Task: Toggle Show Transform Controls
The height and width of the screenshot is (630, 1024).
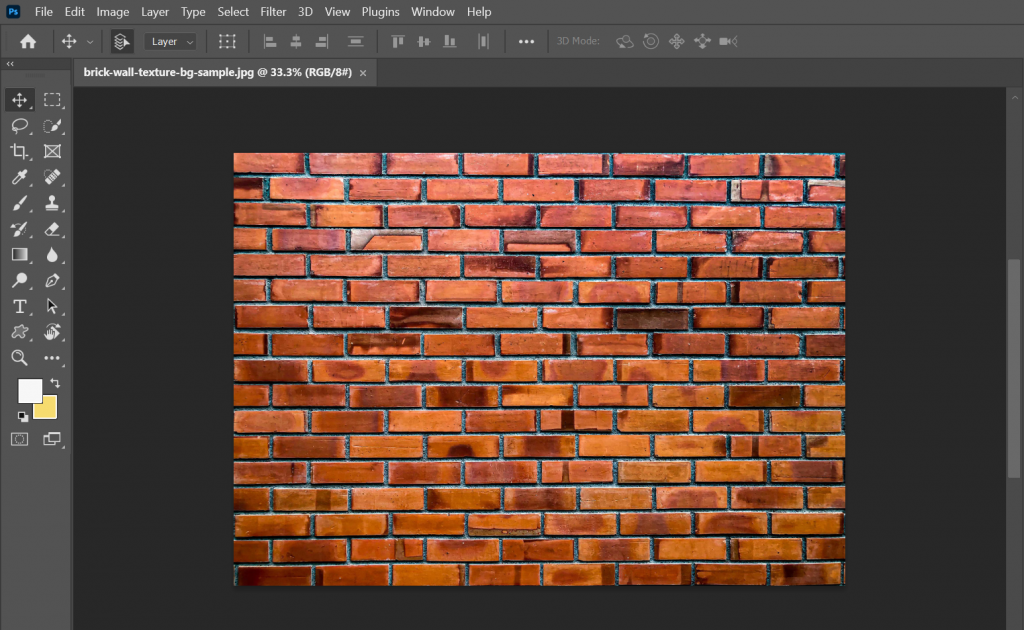Action: [227, 41]
